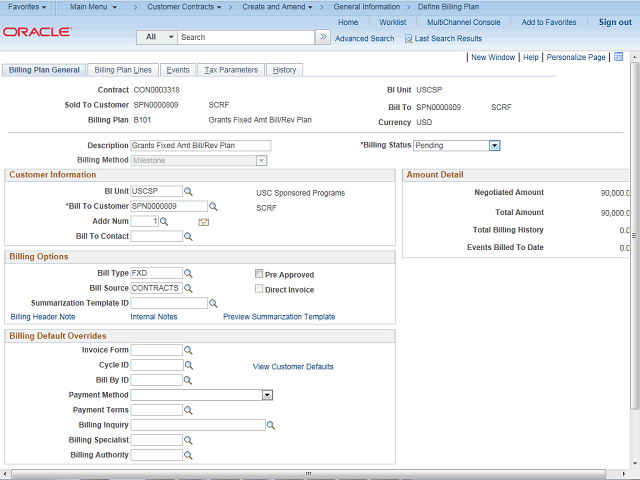640x480 pixels.
Task: Click lookup icon for Bill Type field
Action: 188,273
